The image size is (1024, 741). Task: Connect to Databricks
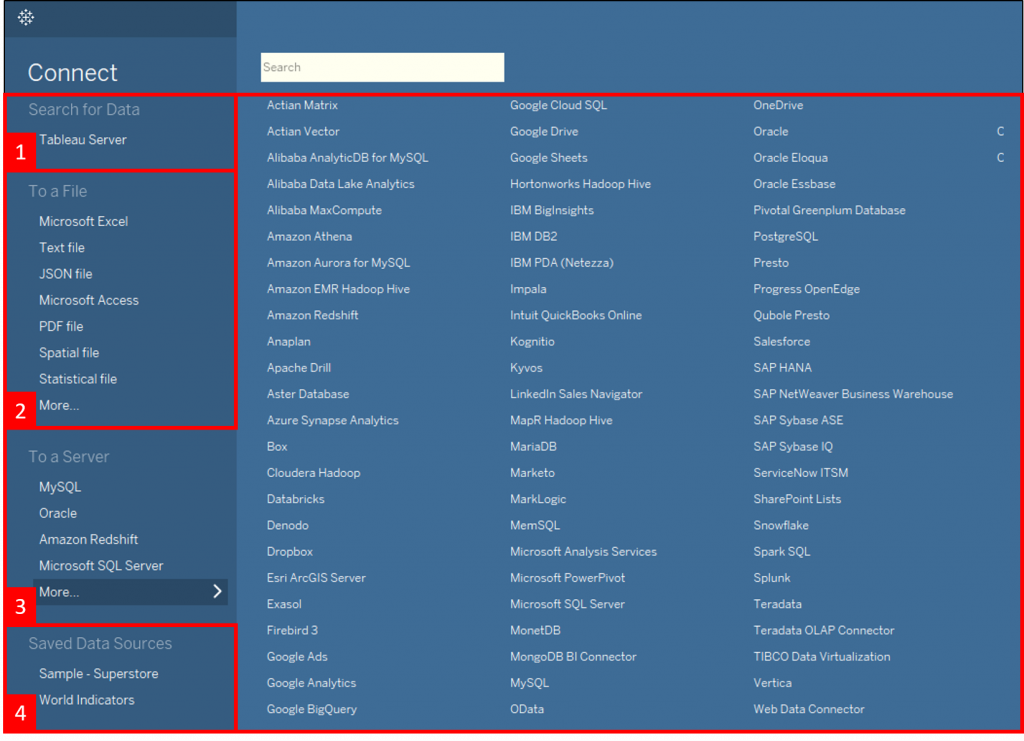[x=295, y=499]
